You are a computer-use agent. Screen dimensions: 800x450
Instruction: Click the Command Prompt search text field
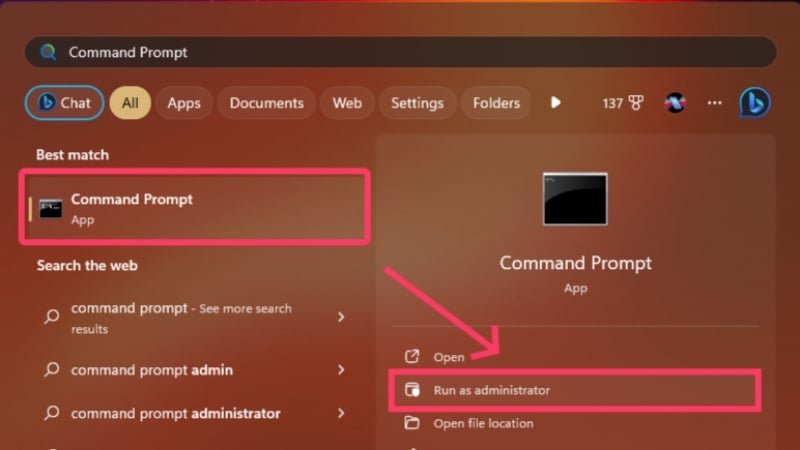click(x=401, y=52)
